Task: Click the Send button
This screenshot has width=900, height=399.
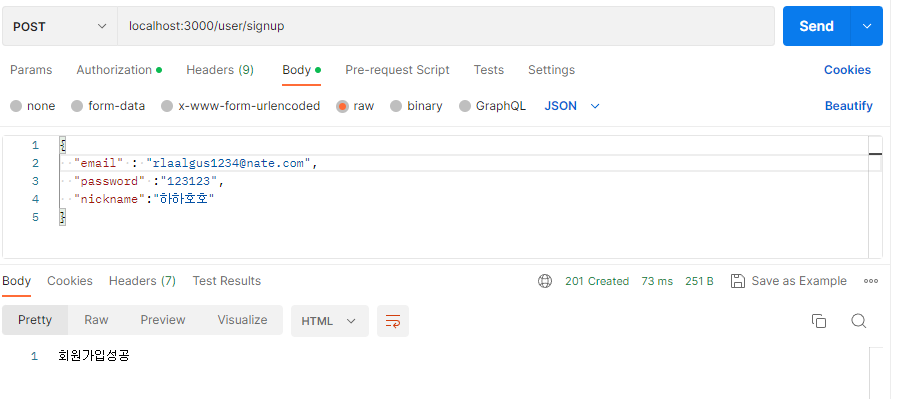Action: pyautogui.click(x=817, y=26)
